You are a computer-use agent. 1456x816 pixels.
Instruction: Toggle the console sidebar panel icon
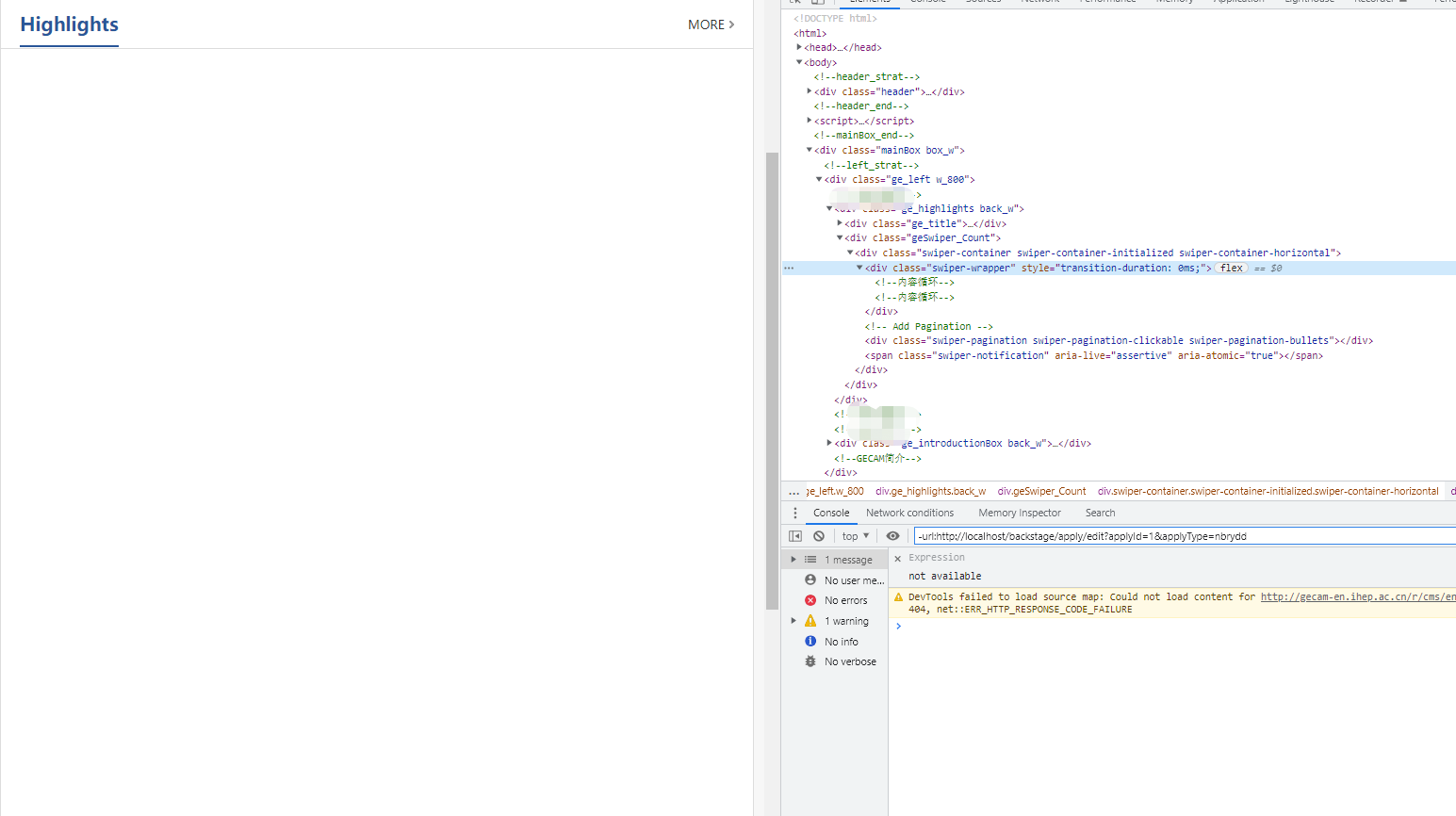[795, 536]
